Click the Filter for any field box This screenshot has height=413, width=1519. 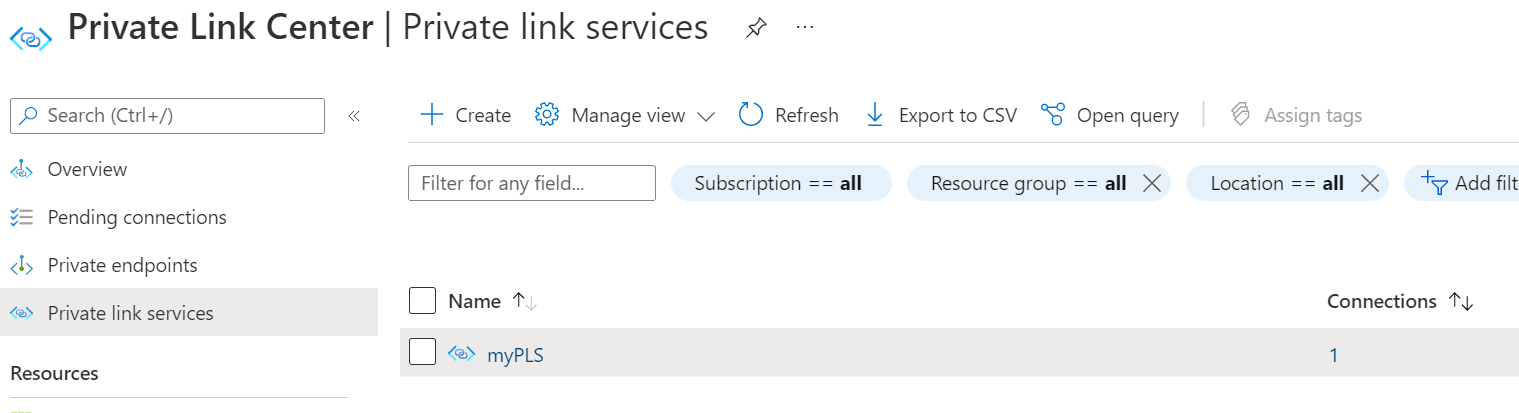(x=531, y=183)
